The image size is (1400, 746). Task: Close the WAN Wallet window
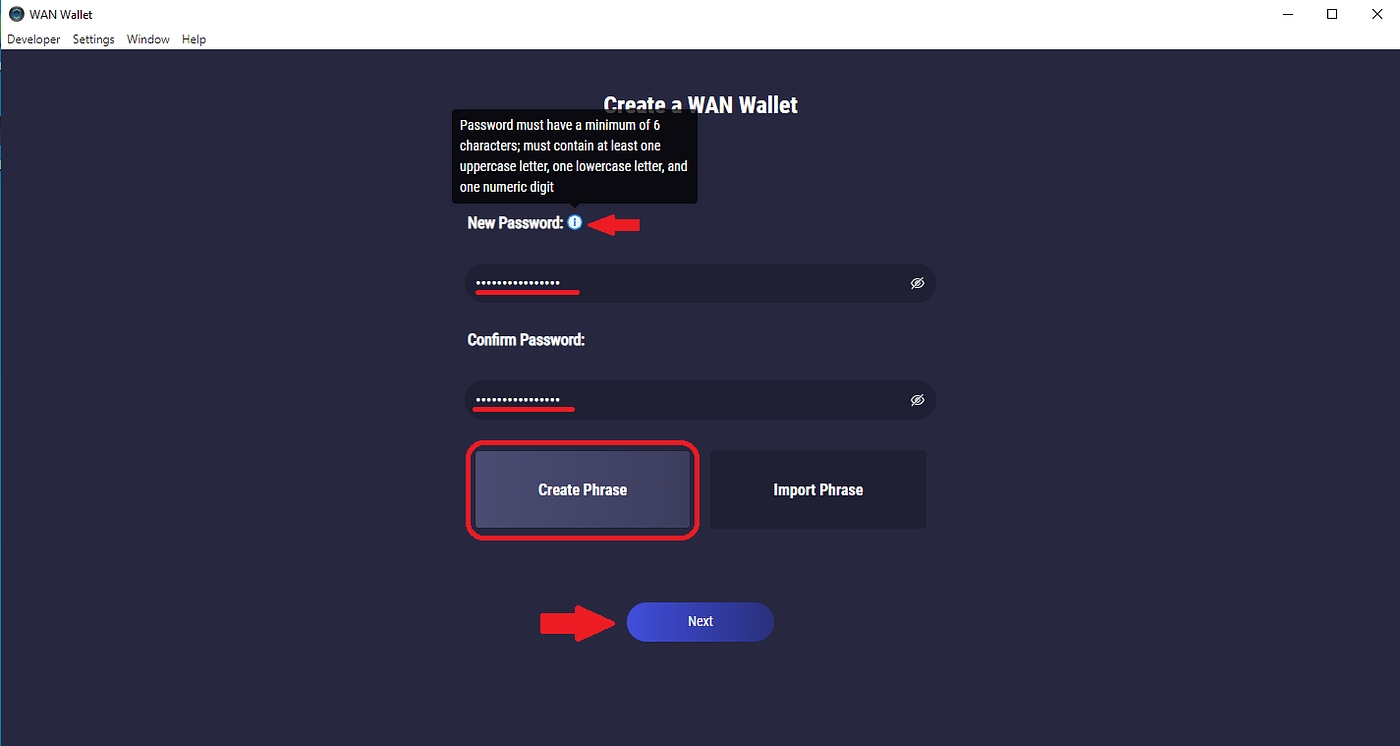point(1378,14)
